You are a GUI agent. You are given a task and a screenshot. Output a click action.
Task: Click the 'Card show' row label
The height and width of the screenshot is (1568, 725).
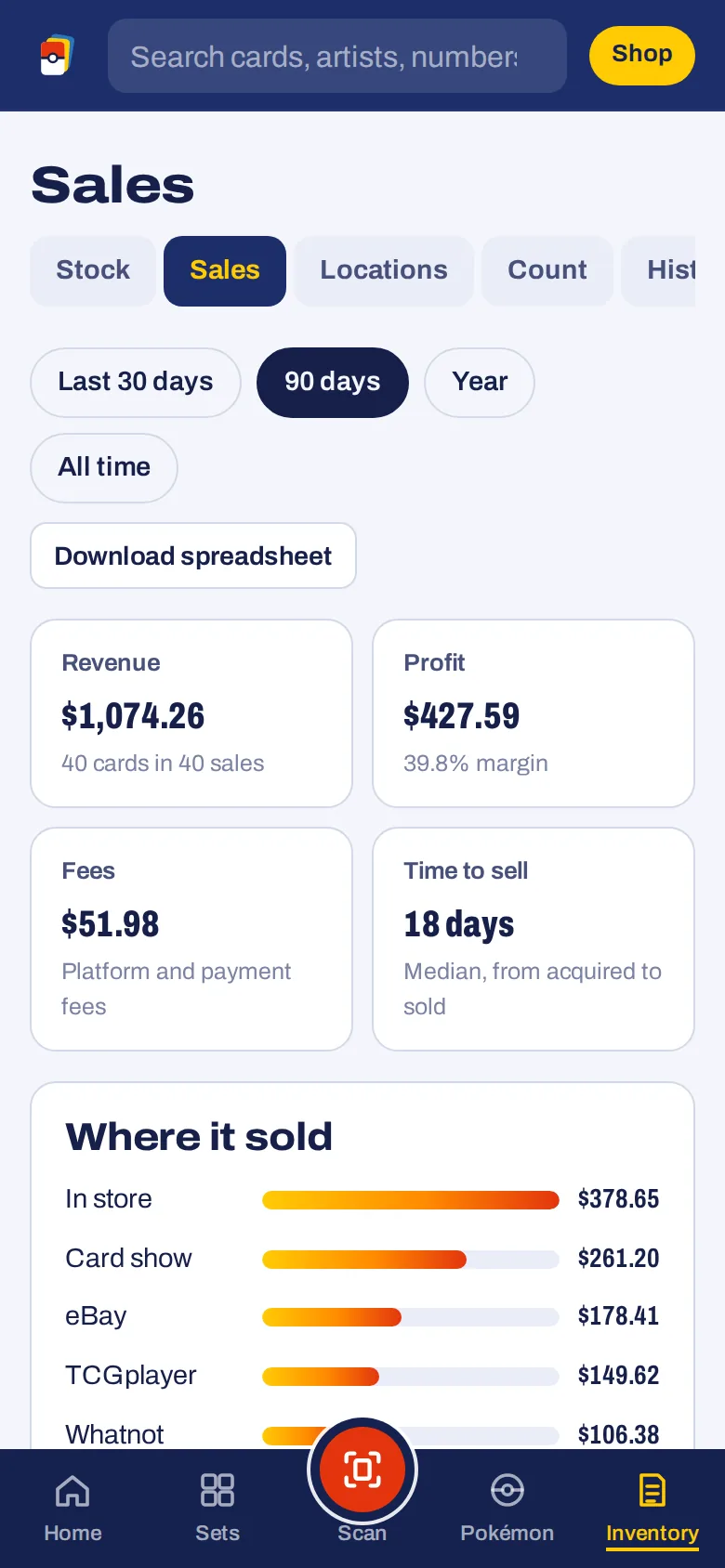(128, 1259)
